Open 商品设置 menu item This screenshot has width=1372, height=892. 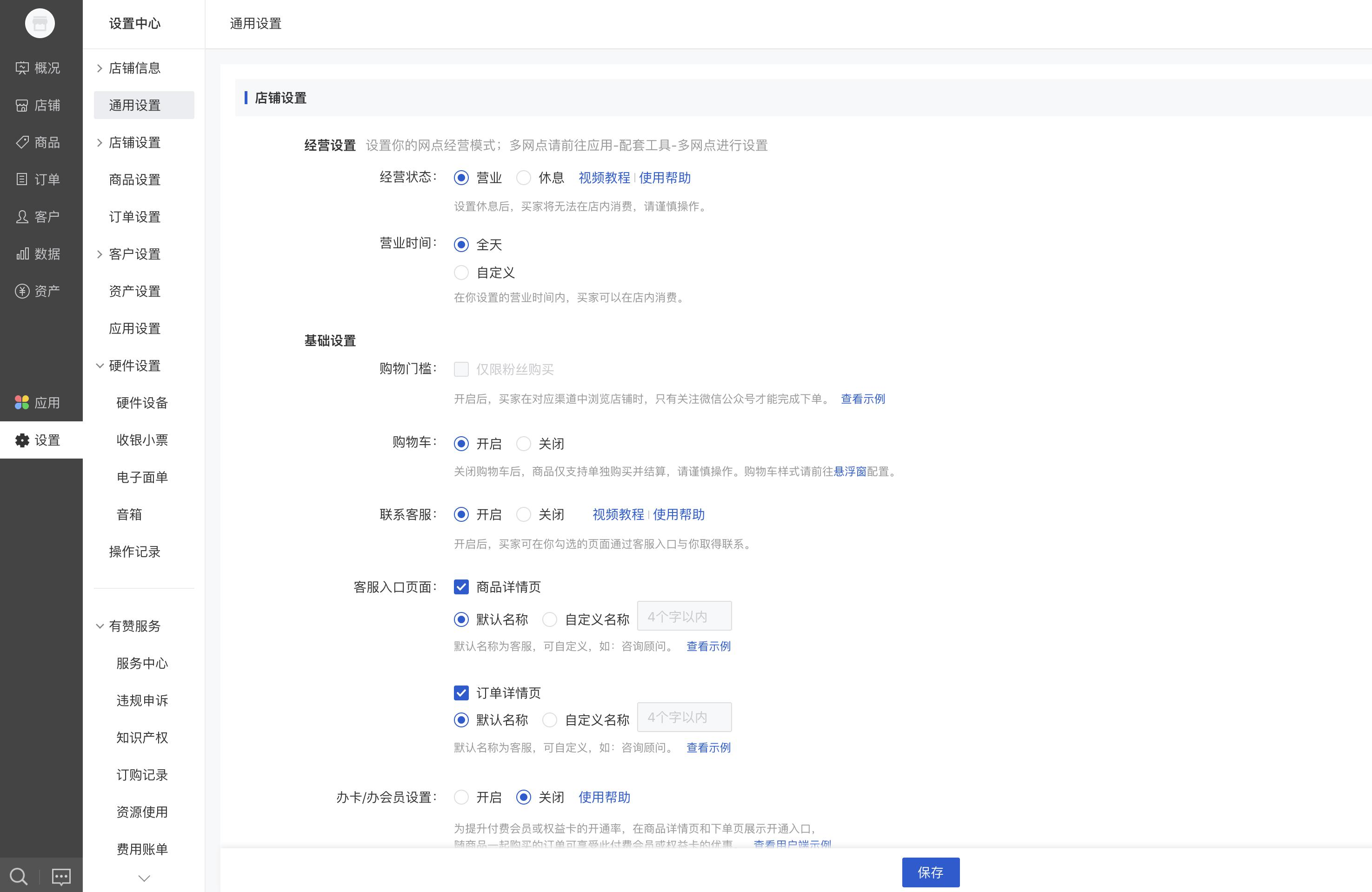[134, 180]
